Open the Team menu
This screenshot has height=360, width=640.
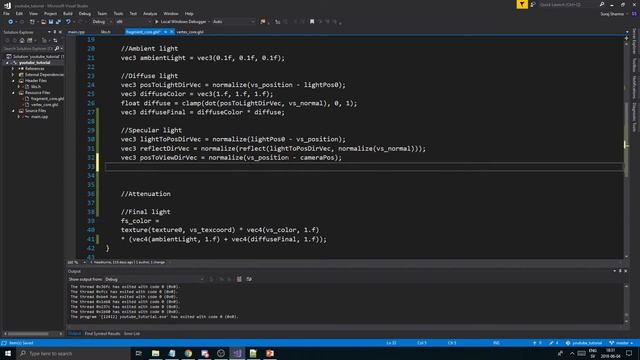[x=102, y=13]
